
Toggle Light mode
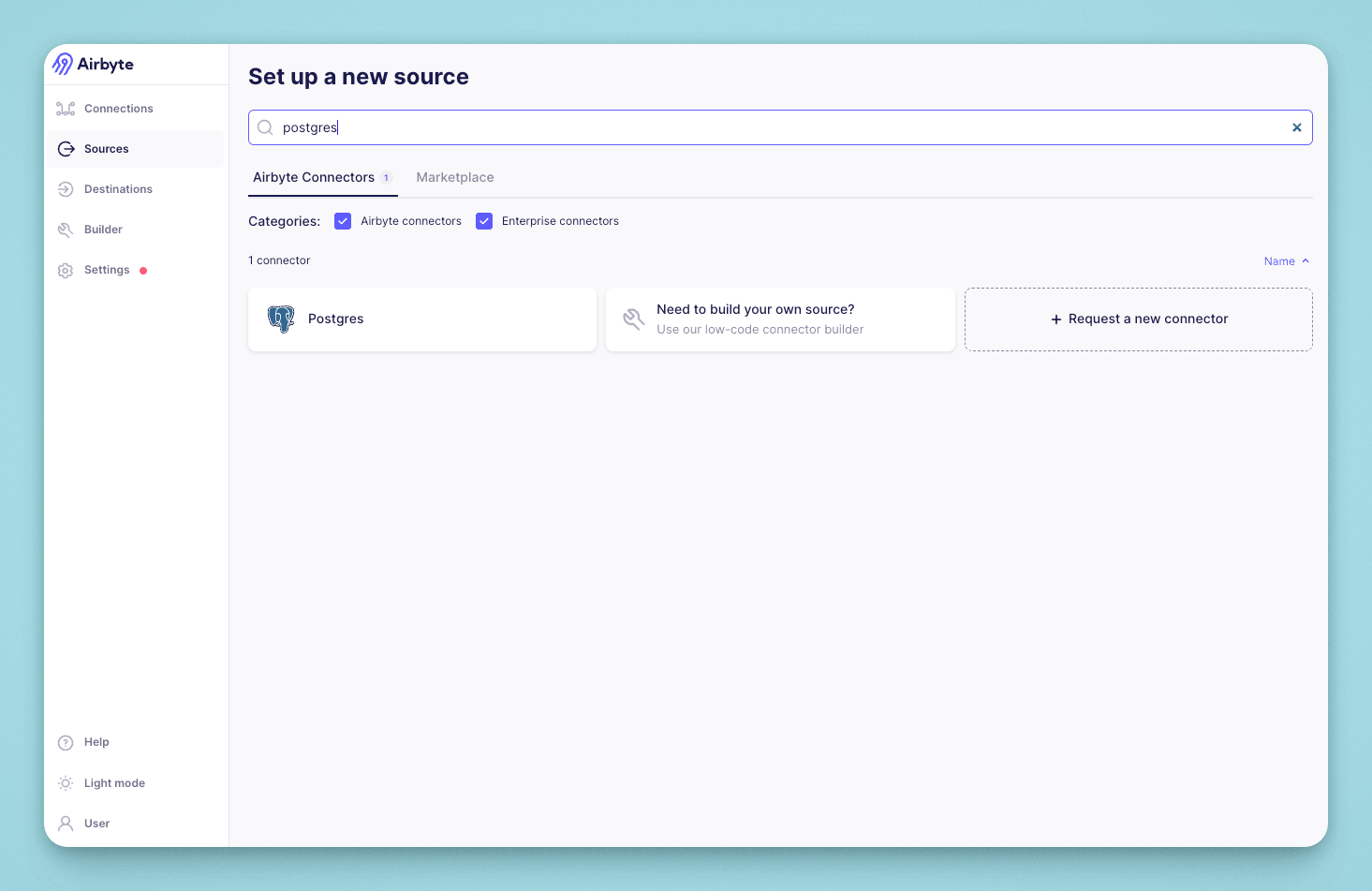136,783
